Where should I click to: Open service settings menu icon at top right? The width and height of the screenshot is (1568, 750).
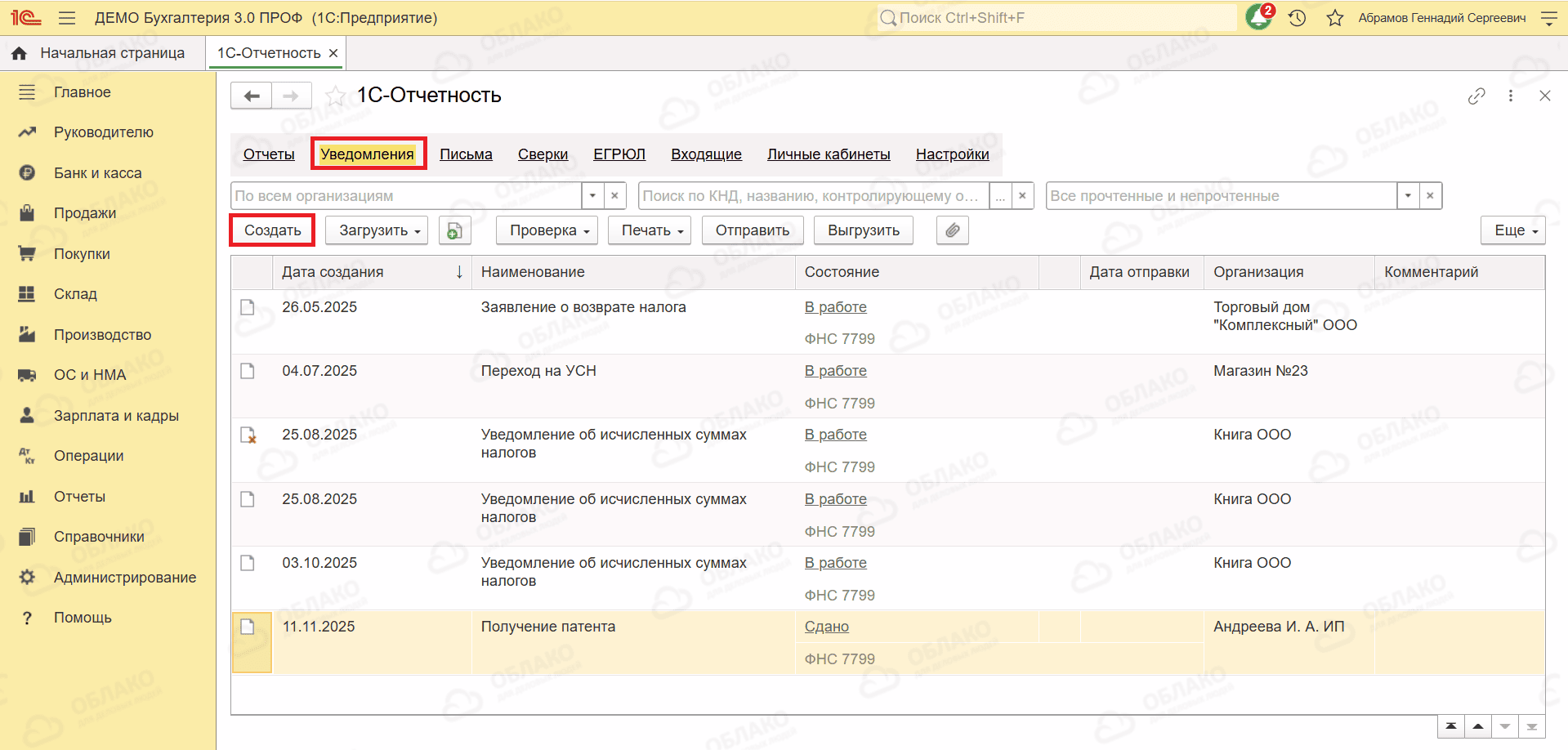[1548, 18]
